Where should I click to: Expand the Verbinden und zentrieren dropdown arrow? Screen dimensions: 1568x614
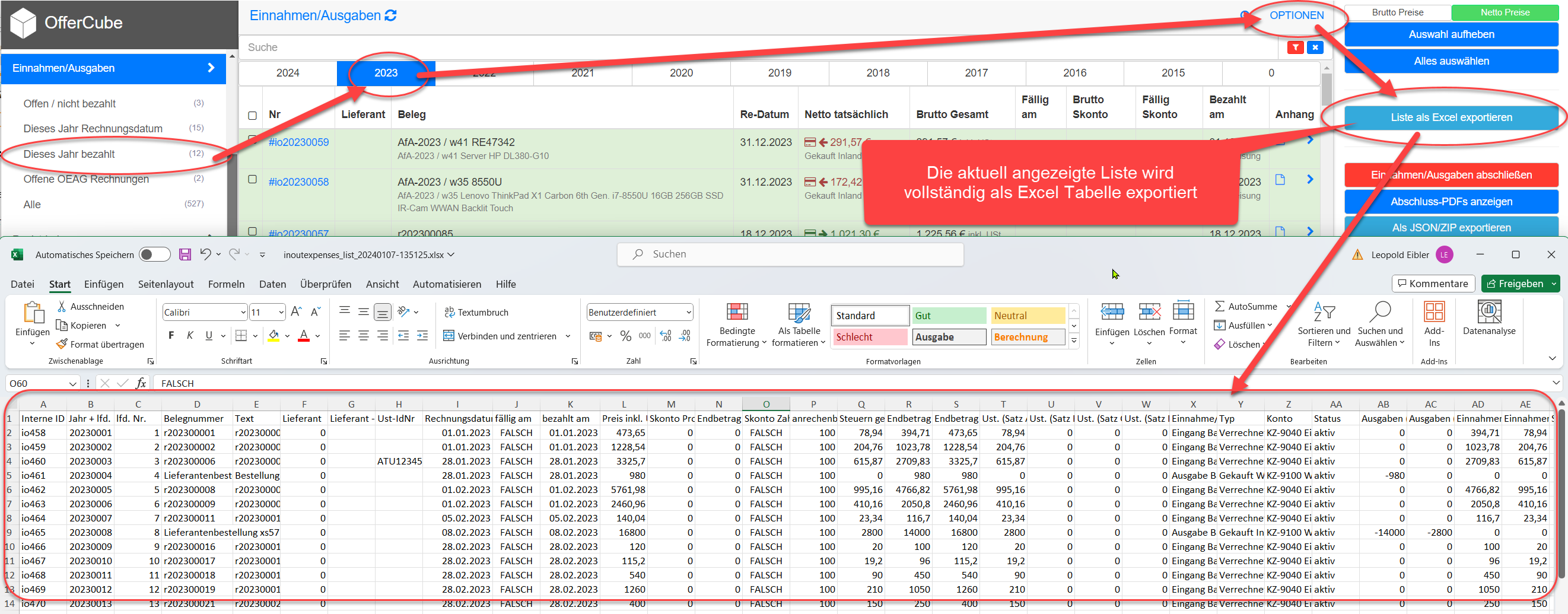tap(568, 336)
